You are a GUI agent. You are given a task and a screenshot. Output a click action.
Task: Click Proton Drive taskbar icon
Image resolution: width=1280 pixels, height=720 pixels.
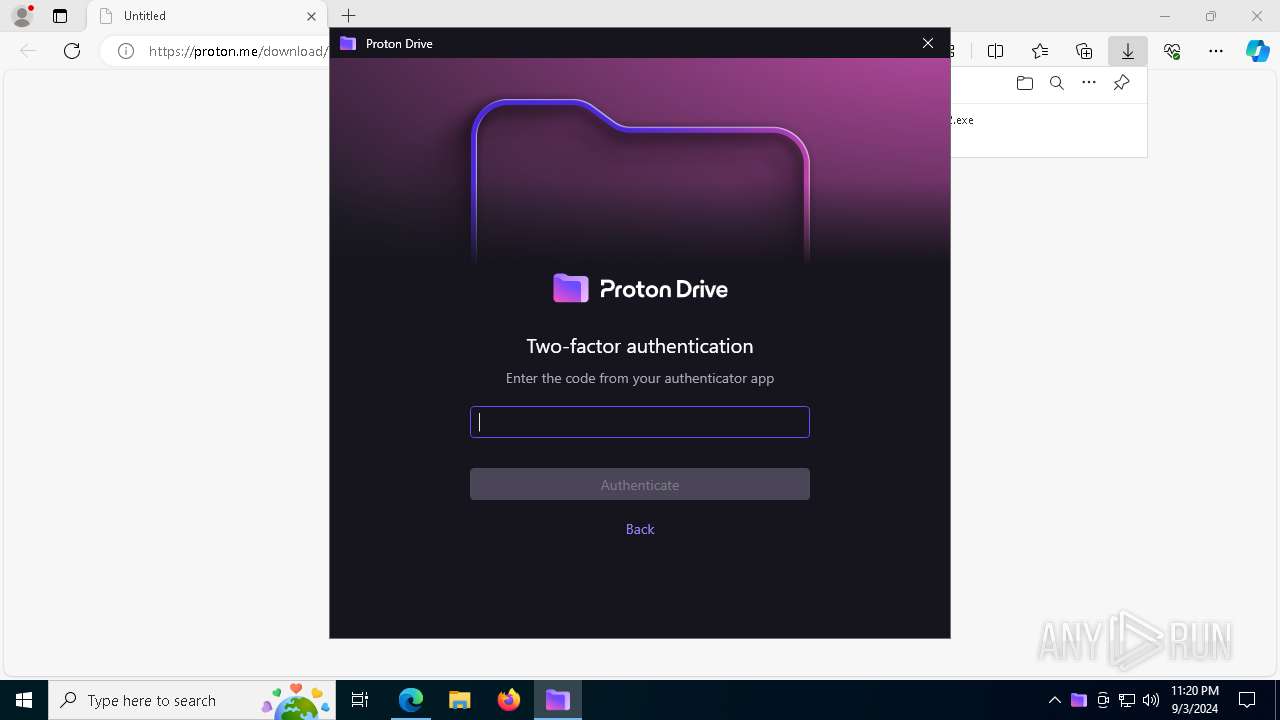(557, 700)
